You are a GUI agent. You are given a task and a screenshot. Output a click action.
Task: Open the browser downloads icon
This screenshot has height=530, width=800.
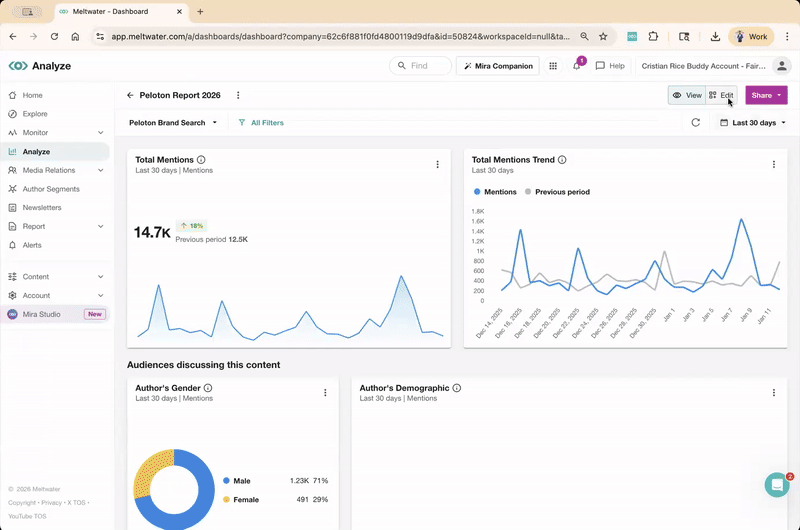tap(715, 37)
